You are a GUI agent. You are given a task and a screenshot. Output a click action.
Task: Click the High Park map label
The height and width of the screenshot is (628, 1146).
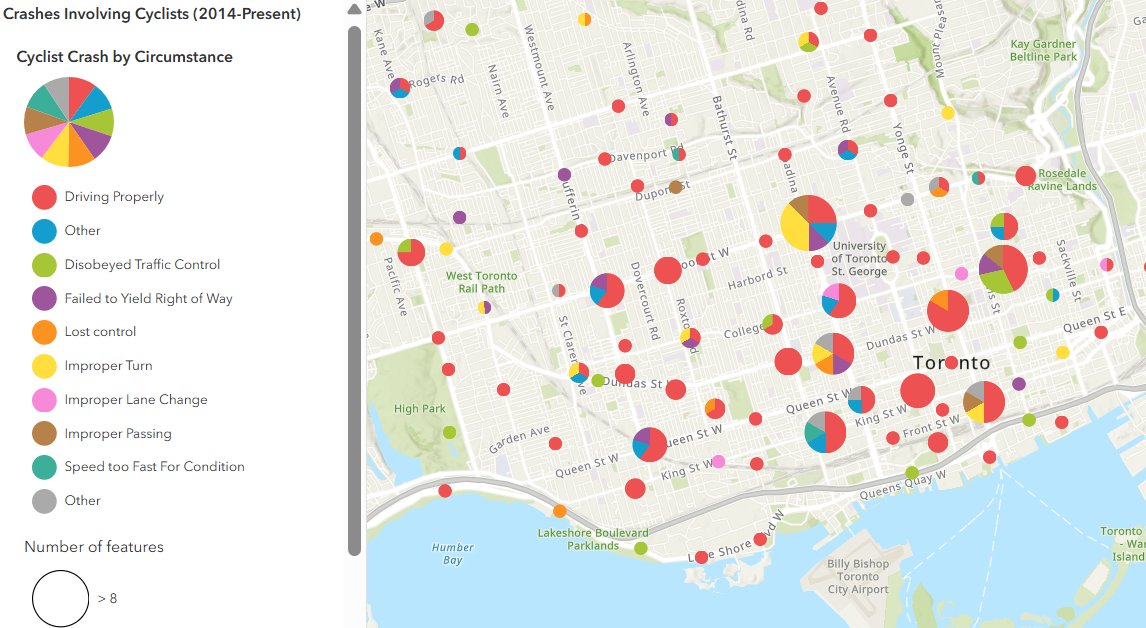pyautogui.click(x=420, y=409)
